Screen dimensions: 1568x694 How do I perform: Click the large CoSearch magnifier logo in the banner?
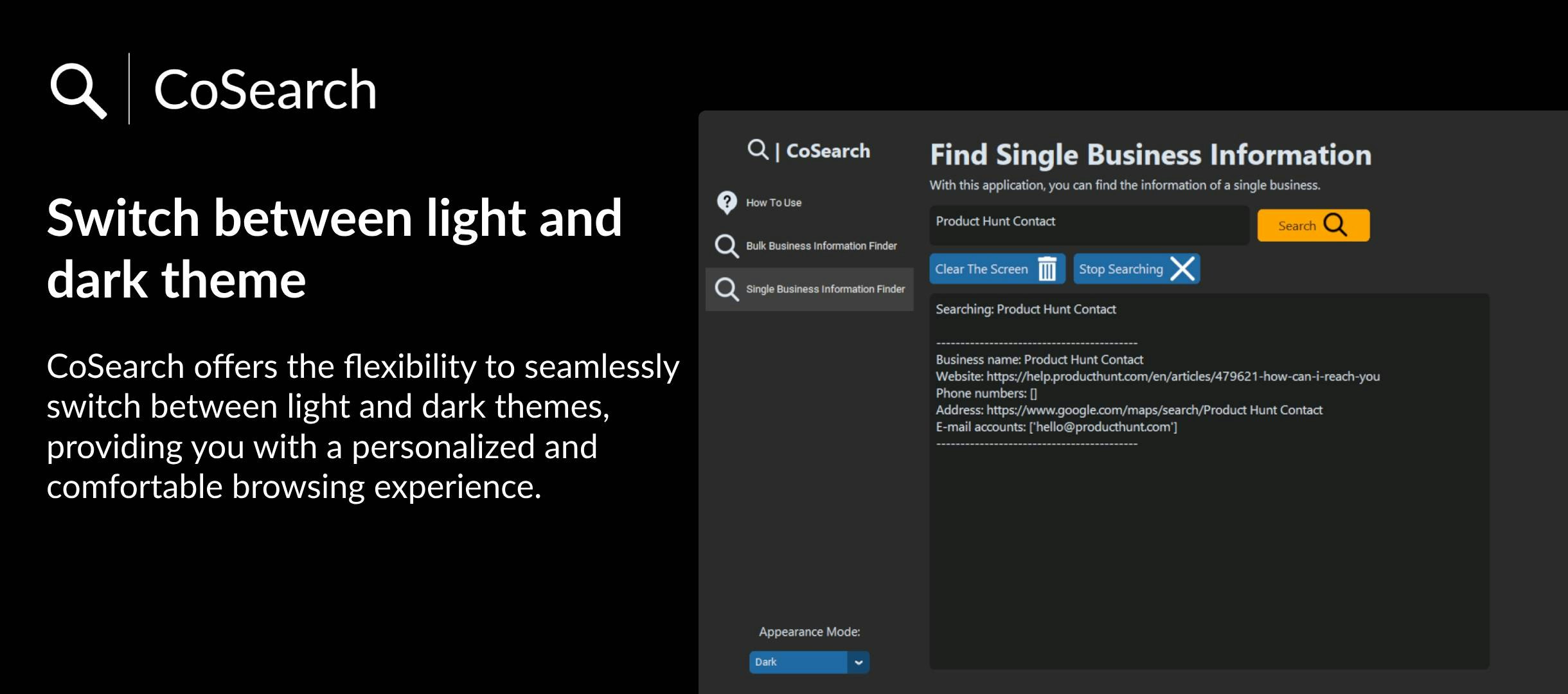[78, 91]
